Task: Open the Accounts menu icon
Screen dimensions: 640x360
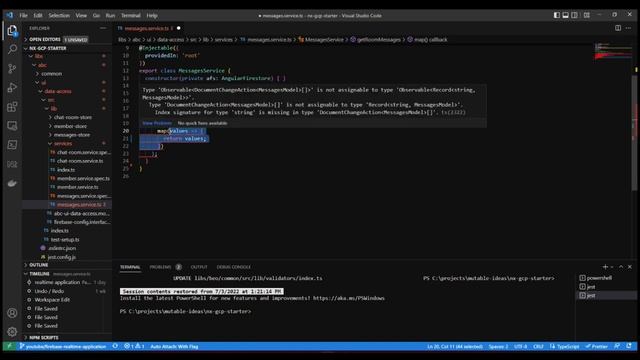Action: (12, 313)
